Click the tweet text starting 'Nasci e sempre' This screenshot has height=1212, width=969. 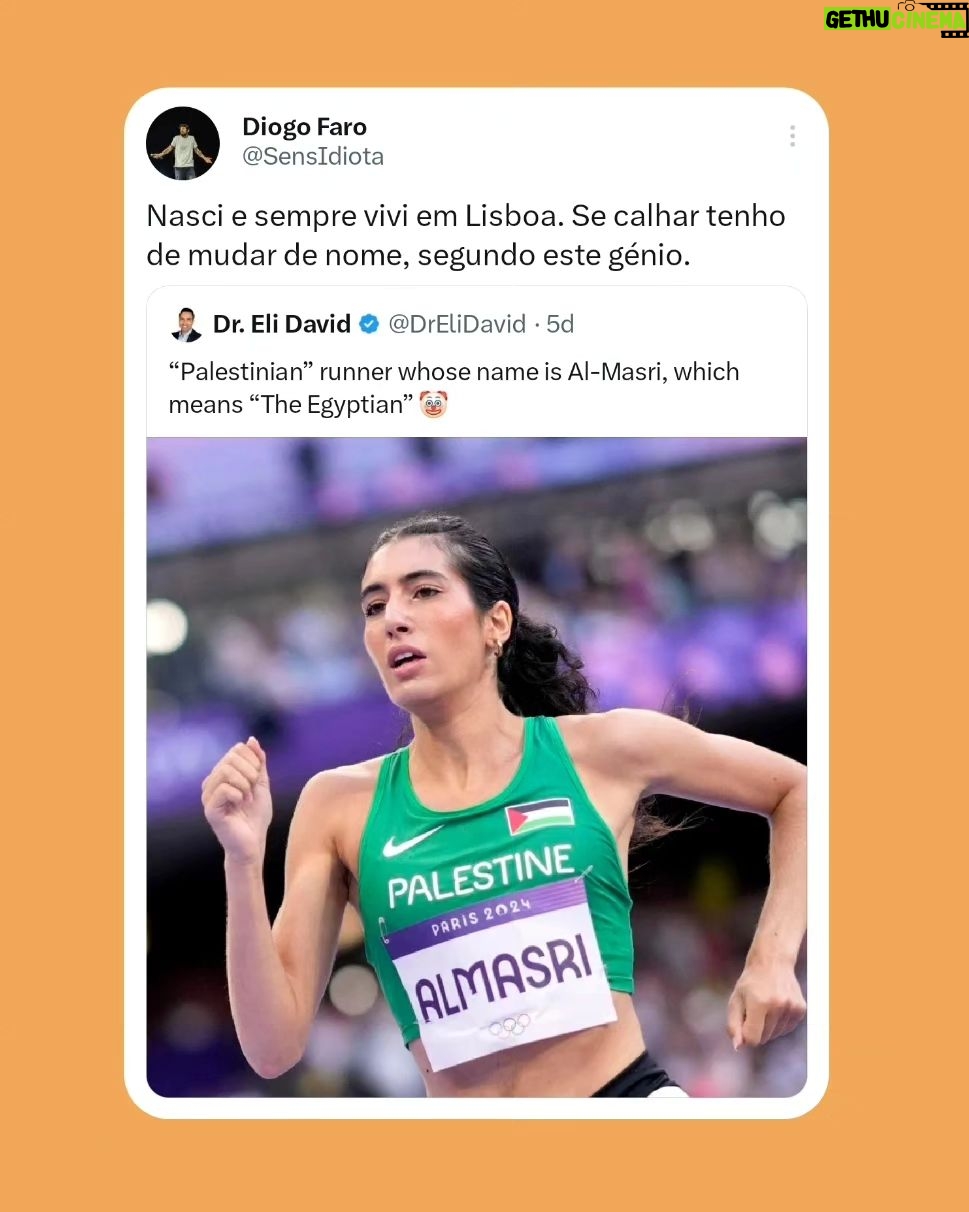coord(466,236)
